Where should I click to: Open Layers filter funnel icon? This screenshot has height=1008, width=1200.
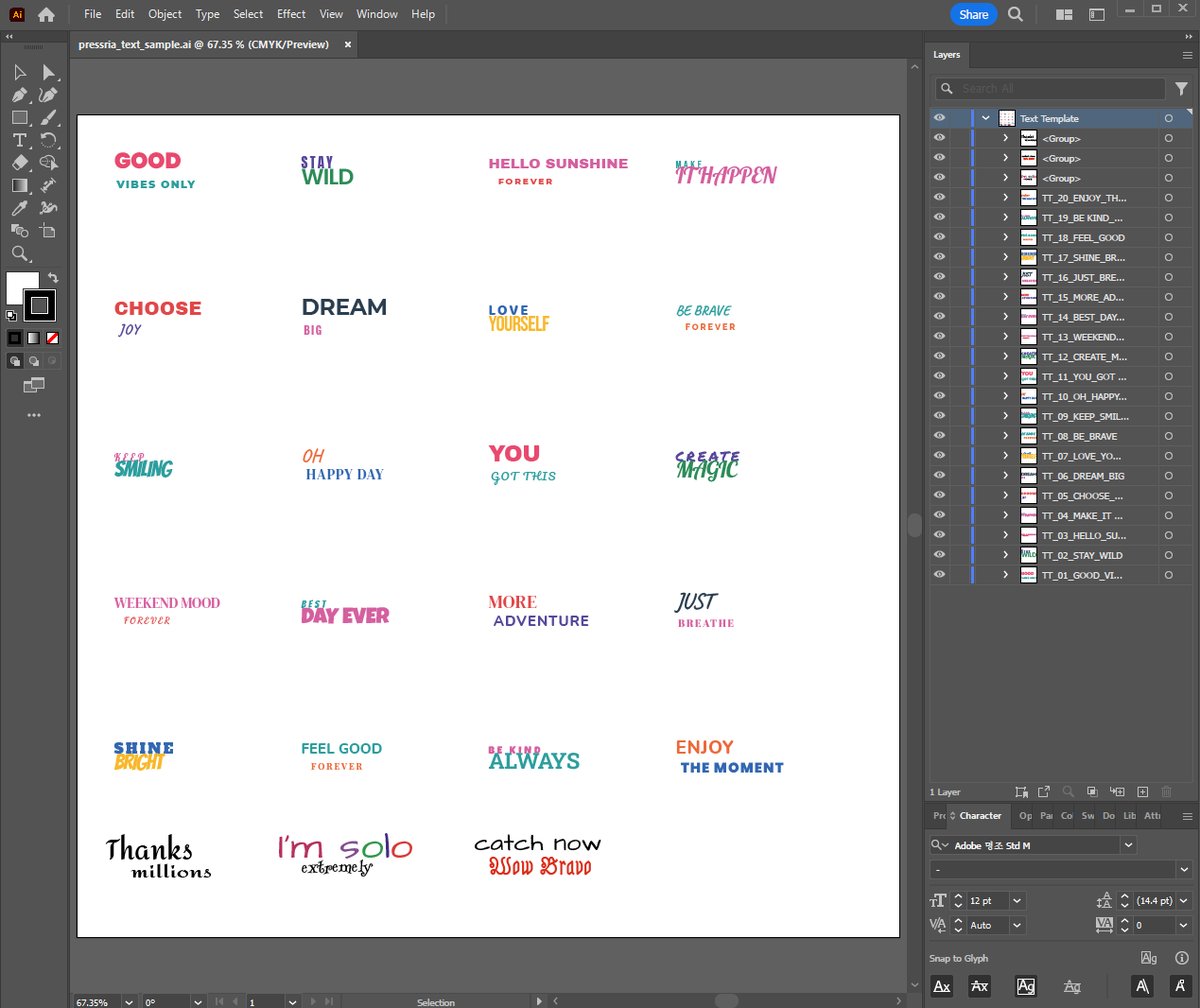click(1181, 88)
